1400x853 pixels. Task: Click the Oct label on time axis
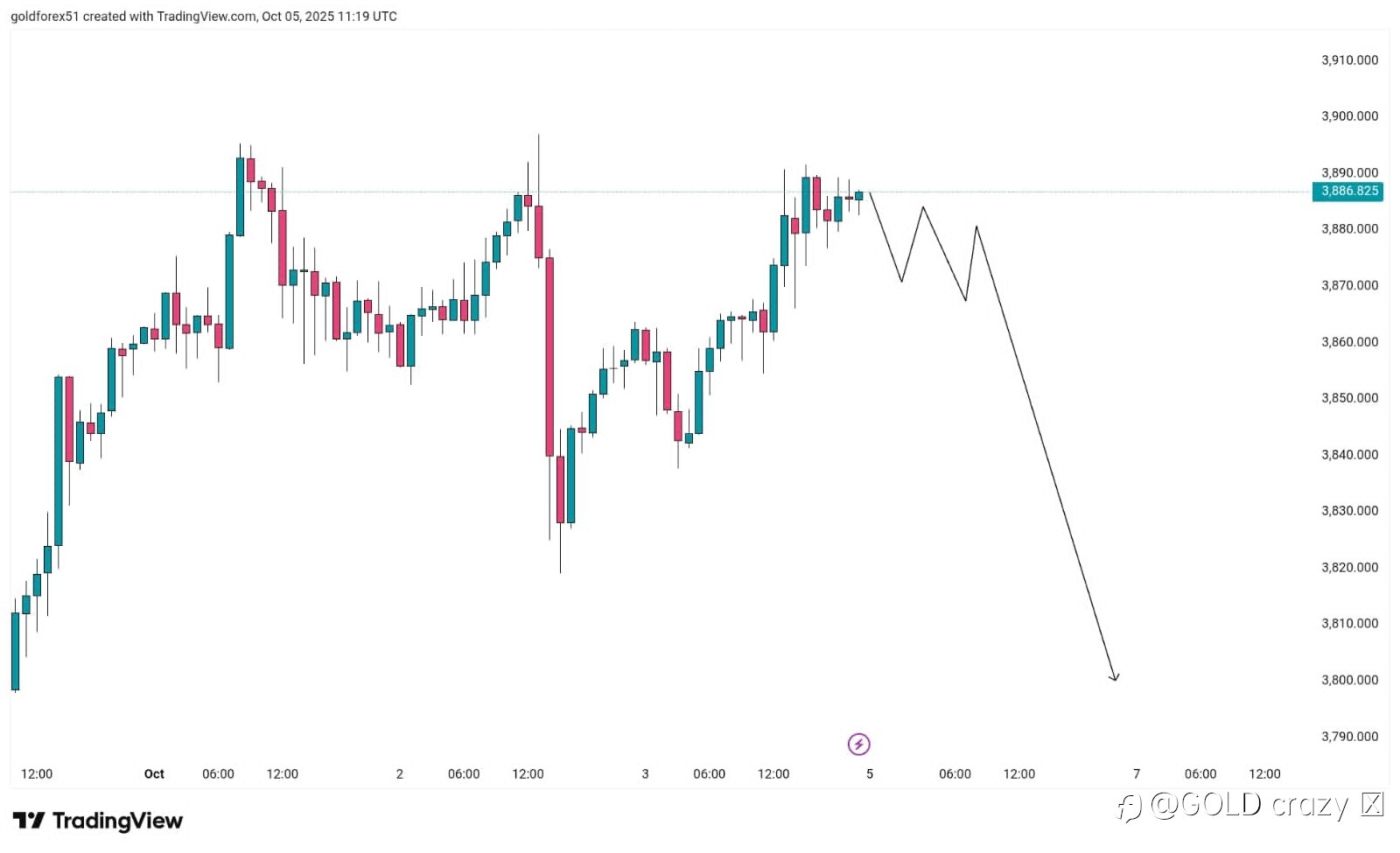[154, 774]
